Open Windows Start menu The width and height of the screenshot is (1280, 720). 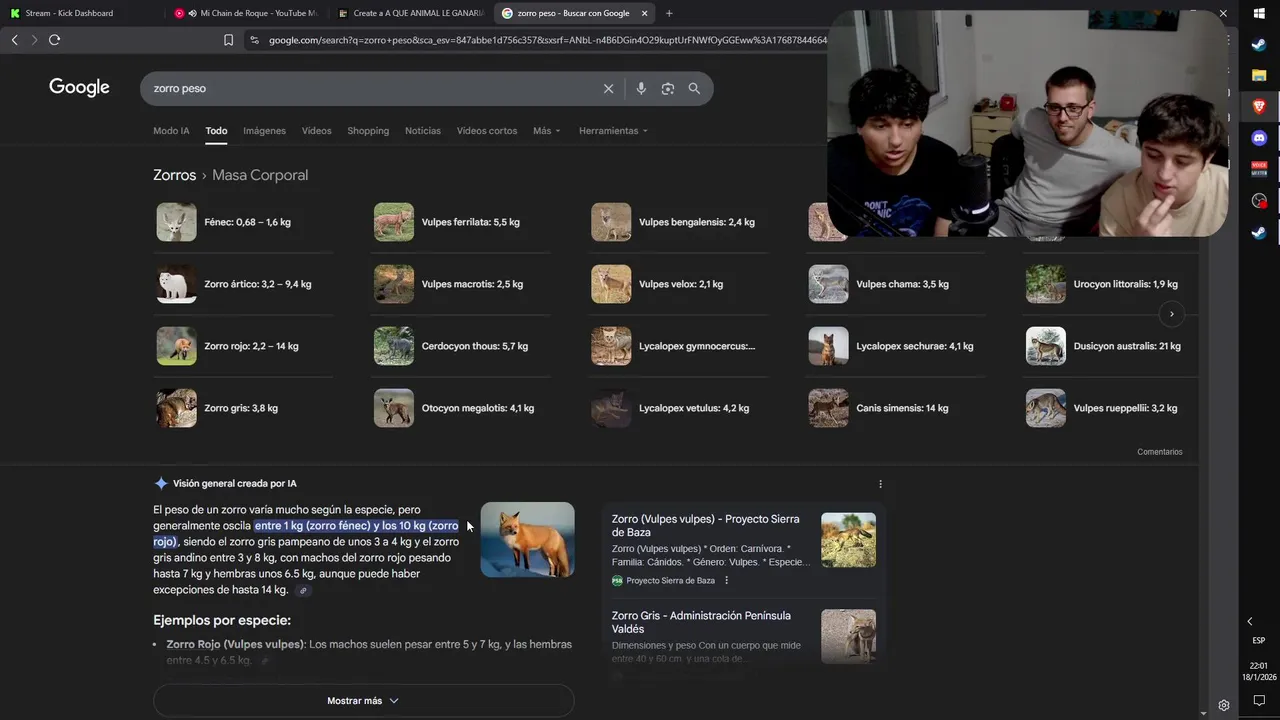pyautogui.click(x=1259, y=13)
